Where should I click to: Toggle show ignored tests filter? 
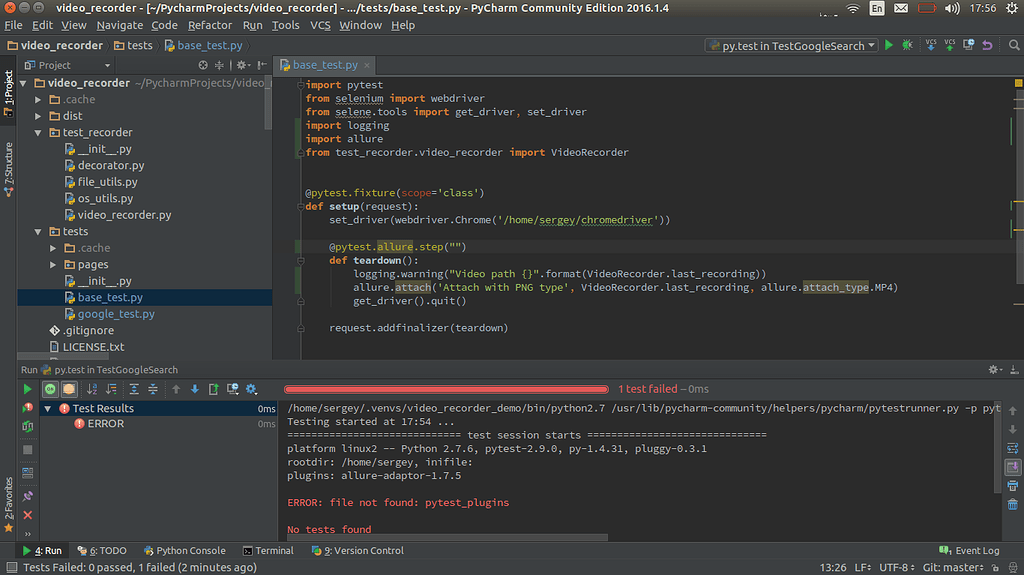click(69, 389)
